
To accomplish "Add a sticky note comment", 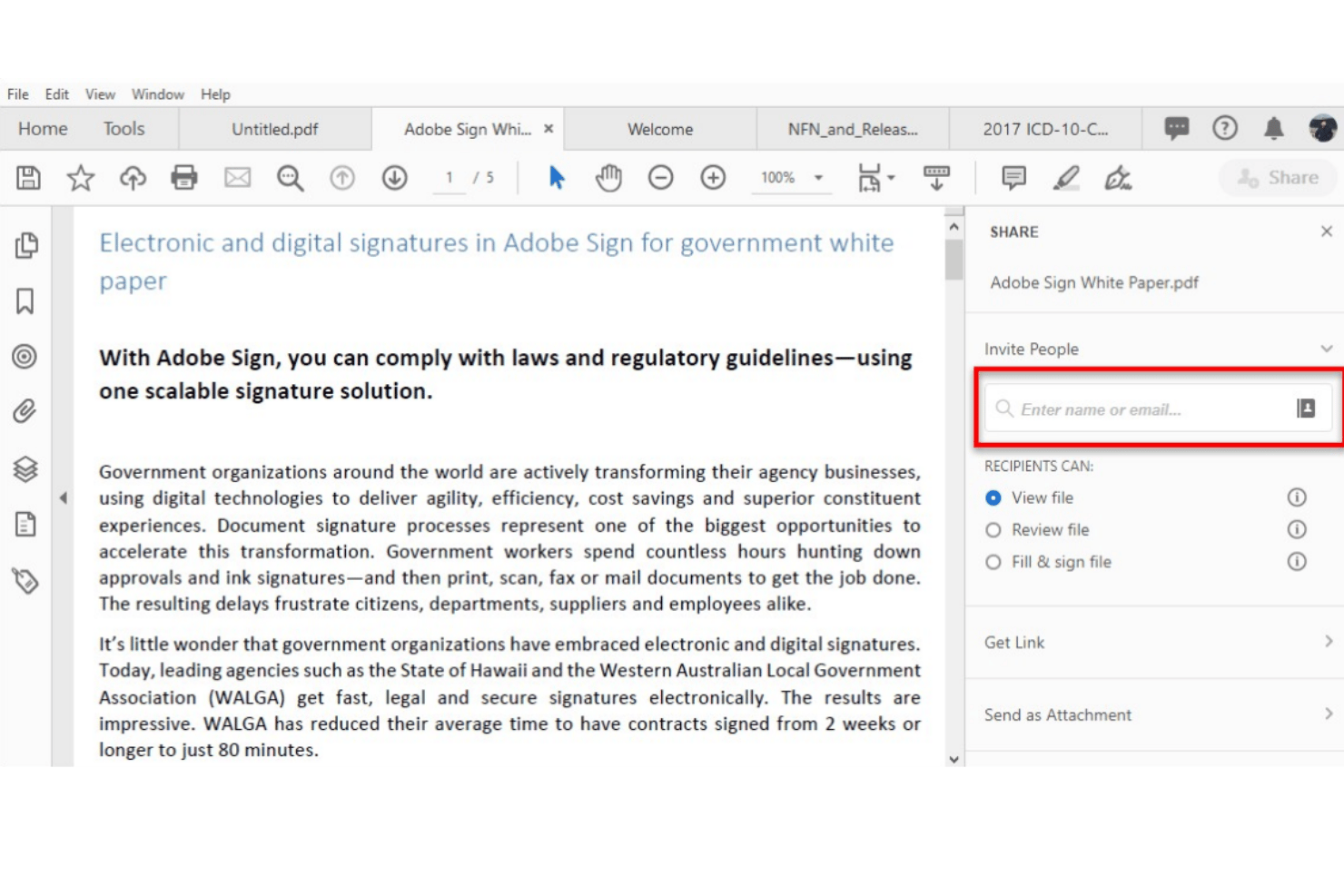I will [1013, 178].
